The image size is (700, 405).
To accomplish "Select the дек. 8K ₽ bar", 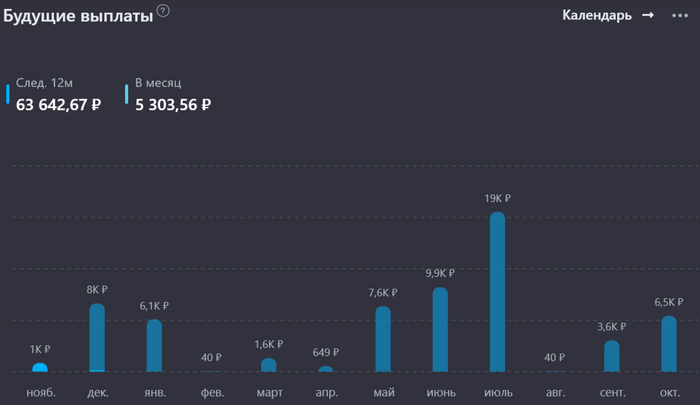I will coord(97,338).
